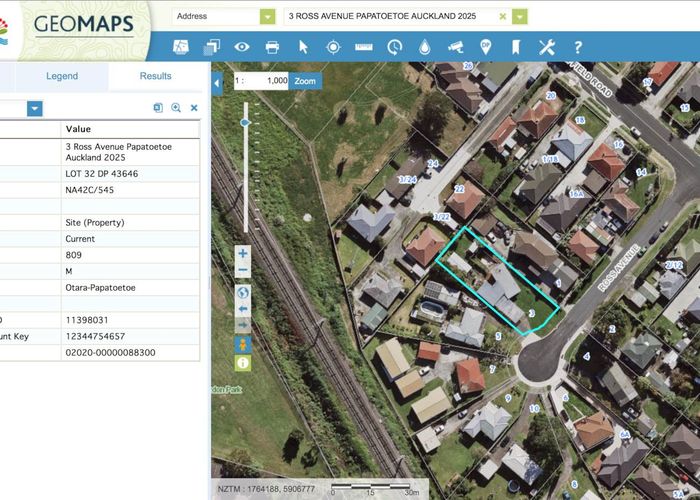Zoom in with the plus button
The image size is (700, 500).
point(243,254)
